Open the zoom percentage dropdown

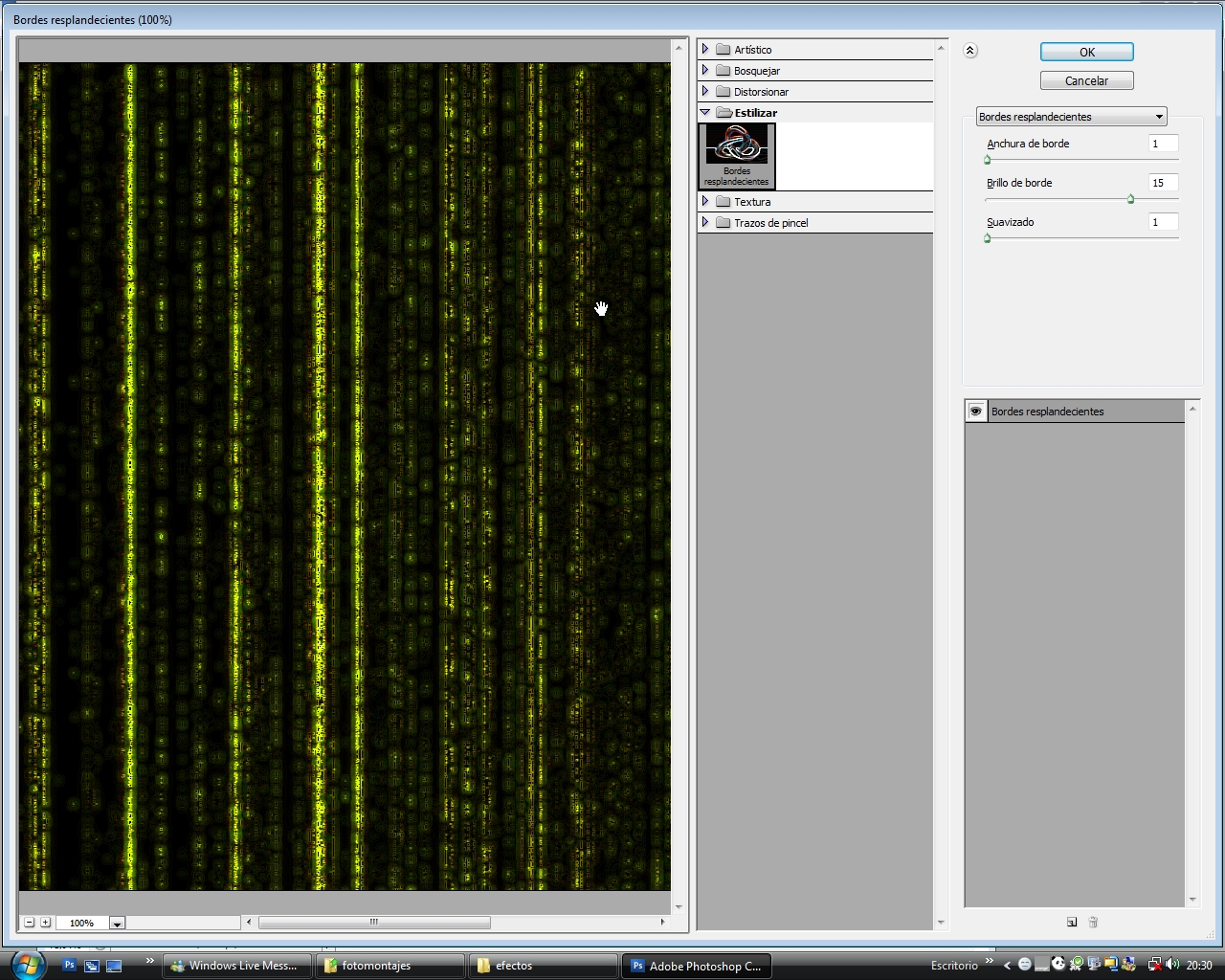(117, 922)
